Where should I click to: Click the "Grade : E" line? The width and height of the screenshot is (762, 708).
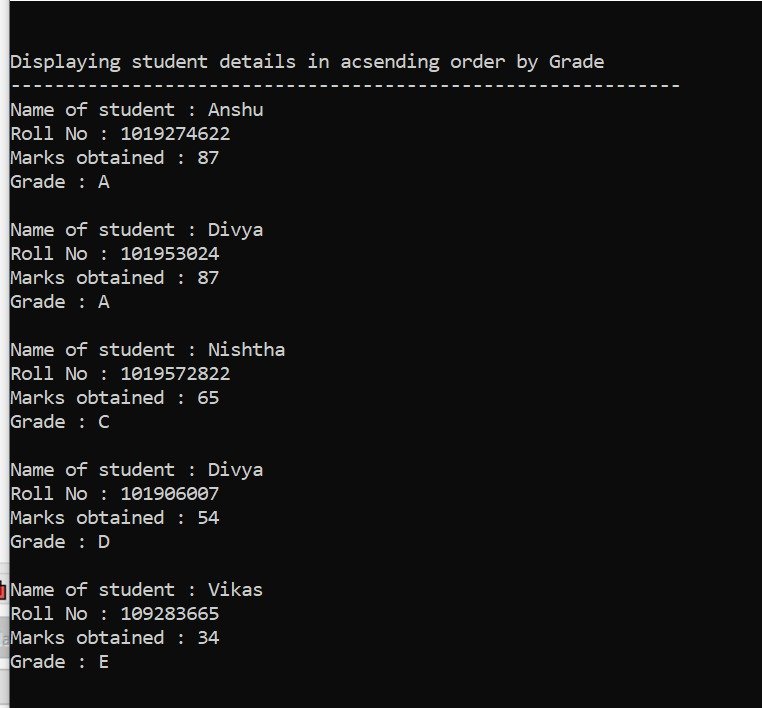[x=59, y=662]
